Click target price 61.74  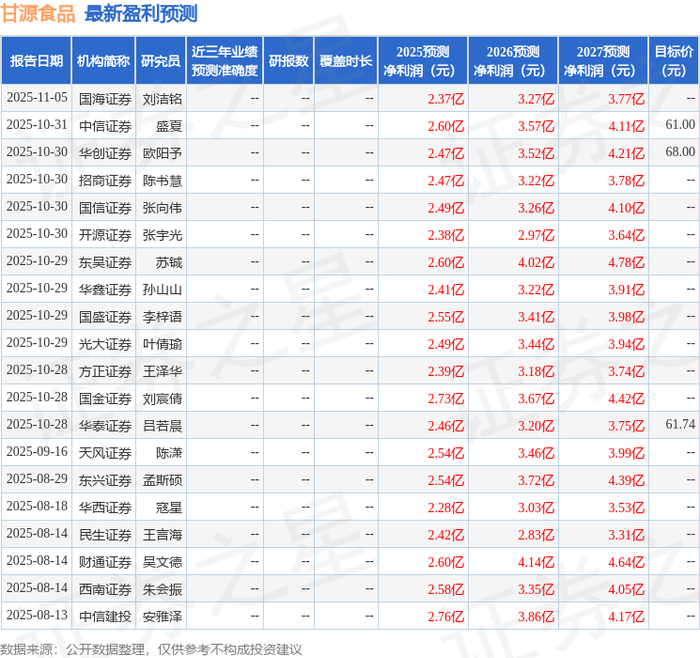pos(680,424)
